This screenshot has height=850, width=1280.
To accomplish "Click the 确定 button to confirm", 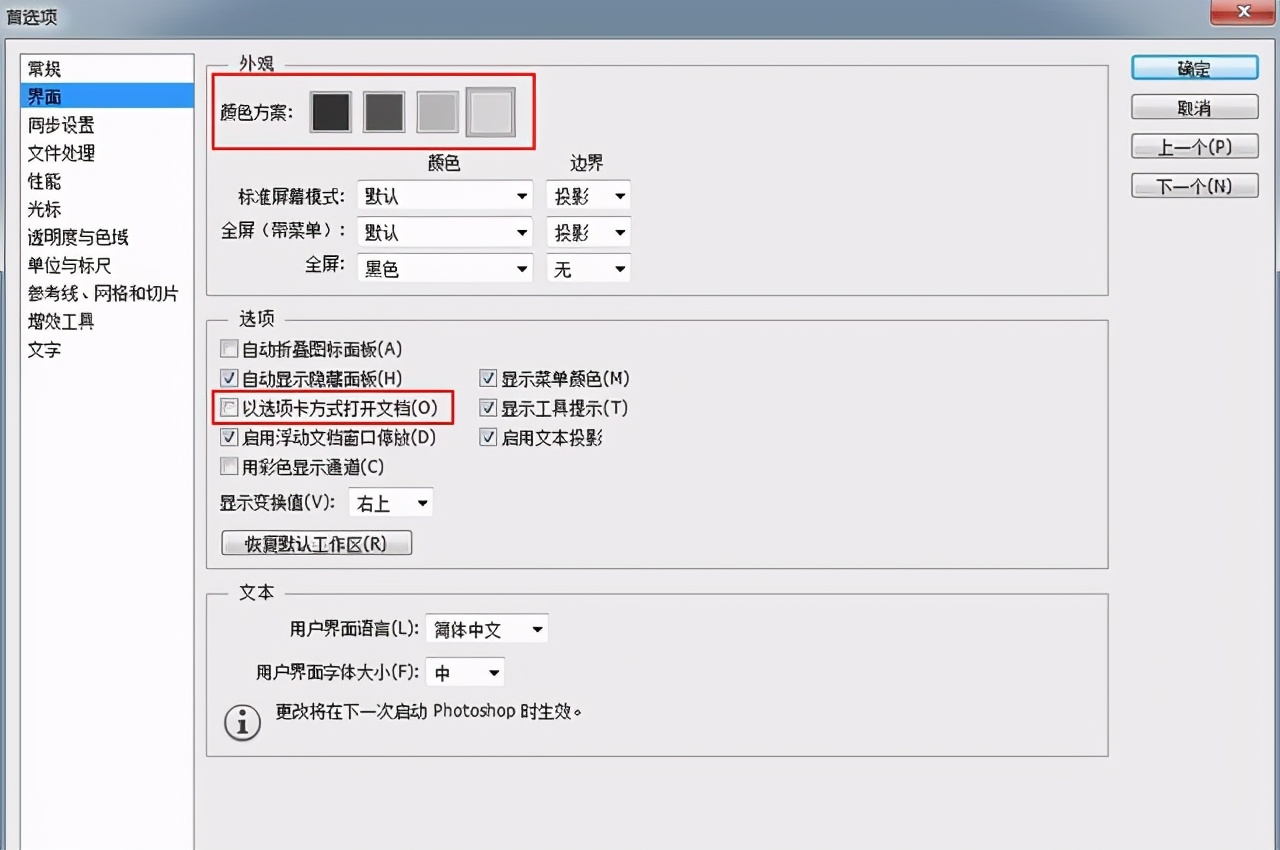I will (1194, 68).
